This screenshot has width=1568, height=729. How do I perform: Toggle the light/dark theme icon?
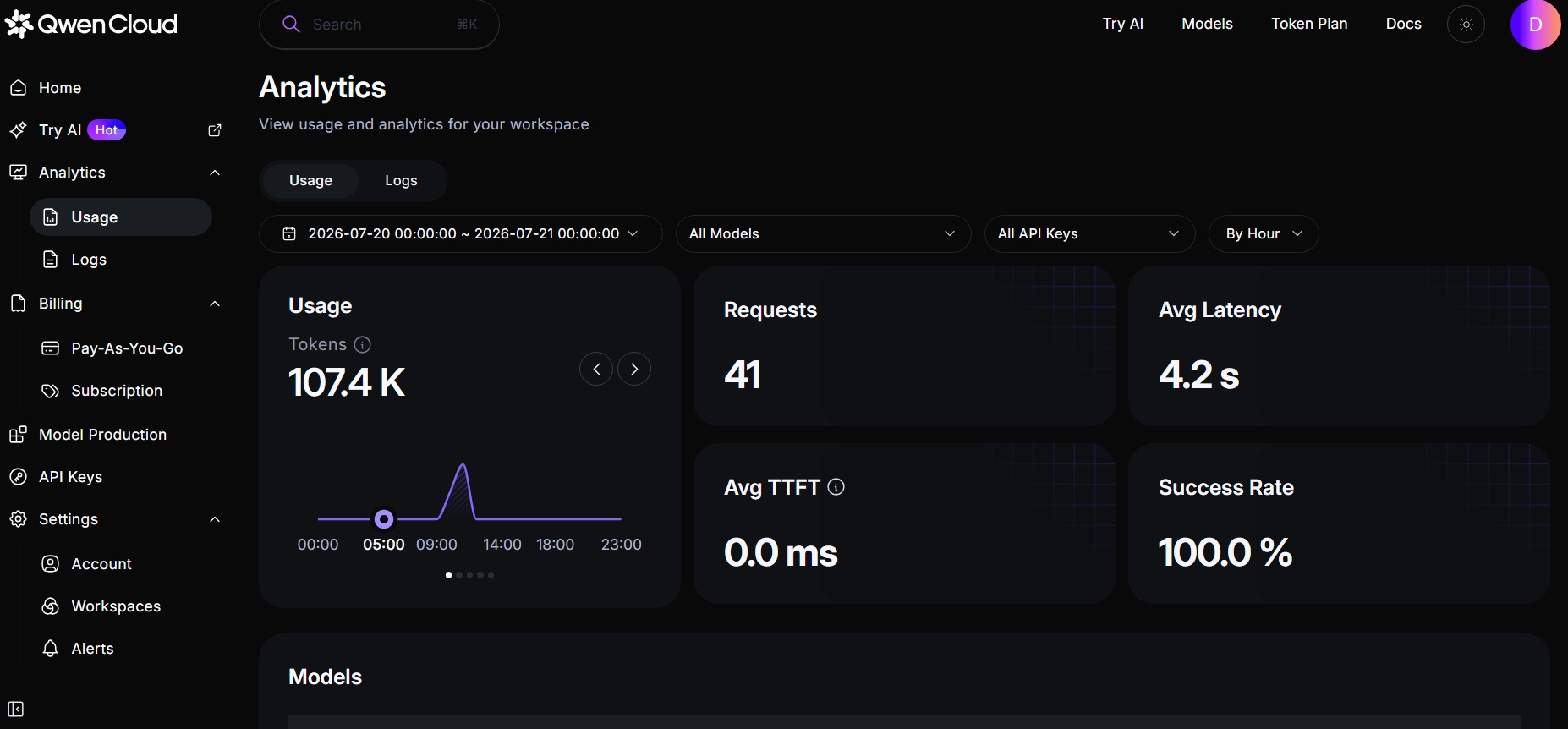pos(1466,25)
